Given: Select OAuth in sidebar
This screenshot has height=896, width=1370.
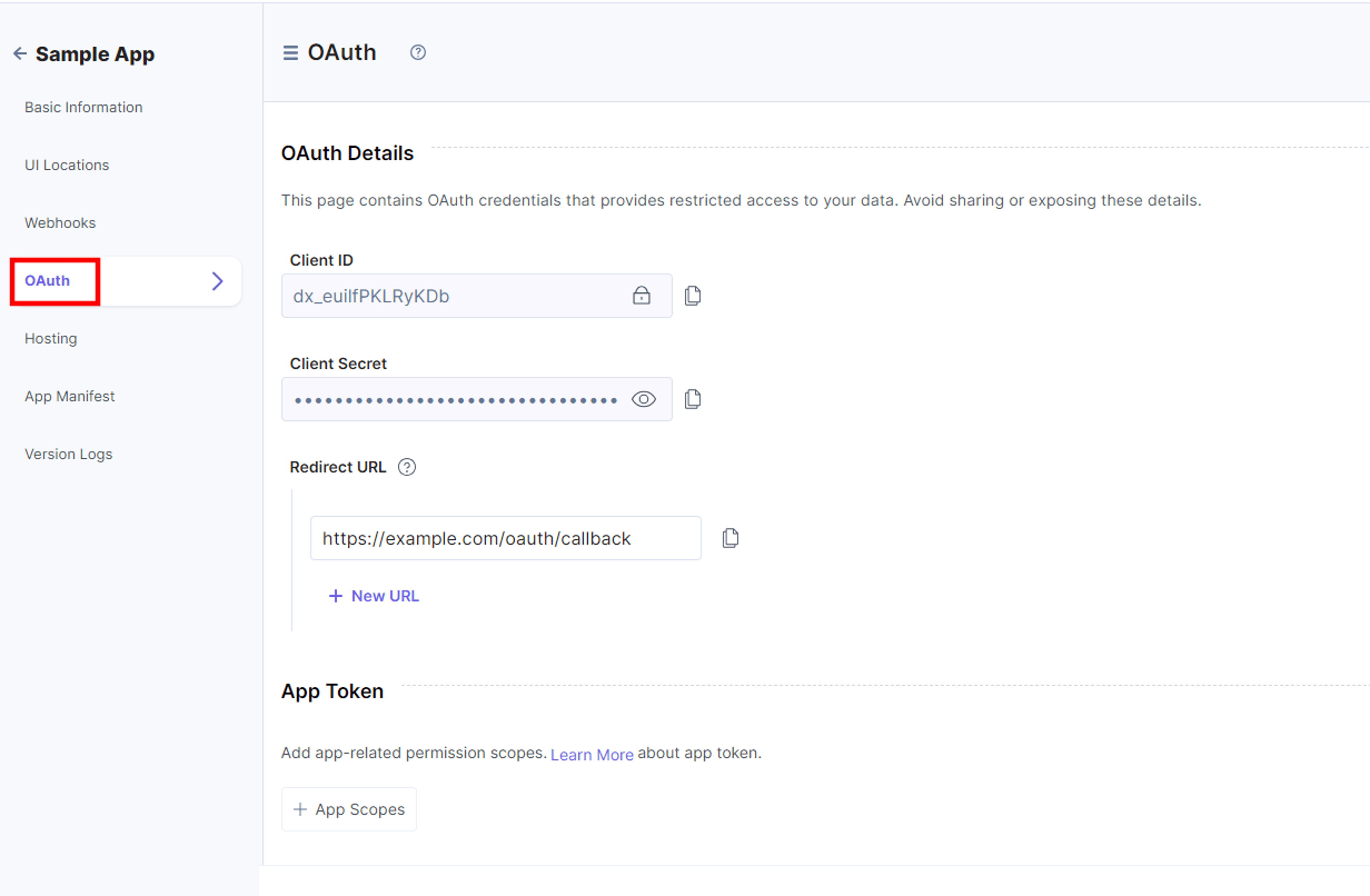Looking at the screenshot, I should click(x=47, y=281).
